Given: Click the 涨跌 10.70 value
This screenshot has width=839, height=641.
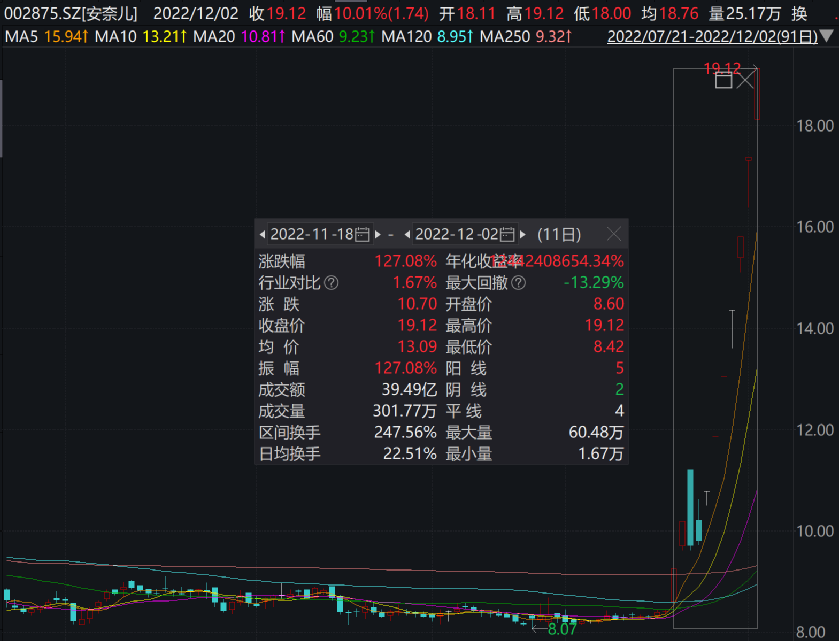Looking at the screenshot, I should pos(417,304).
